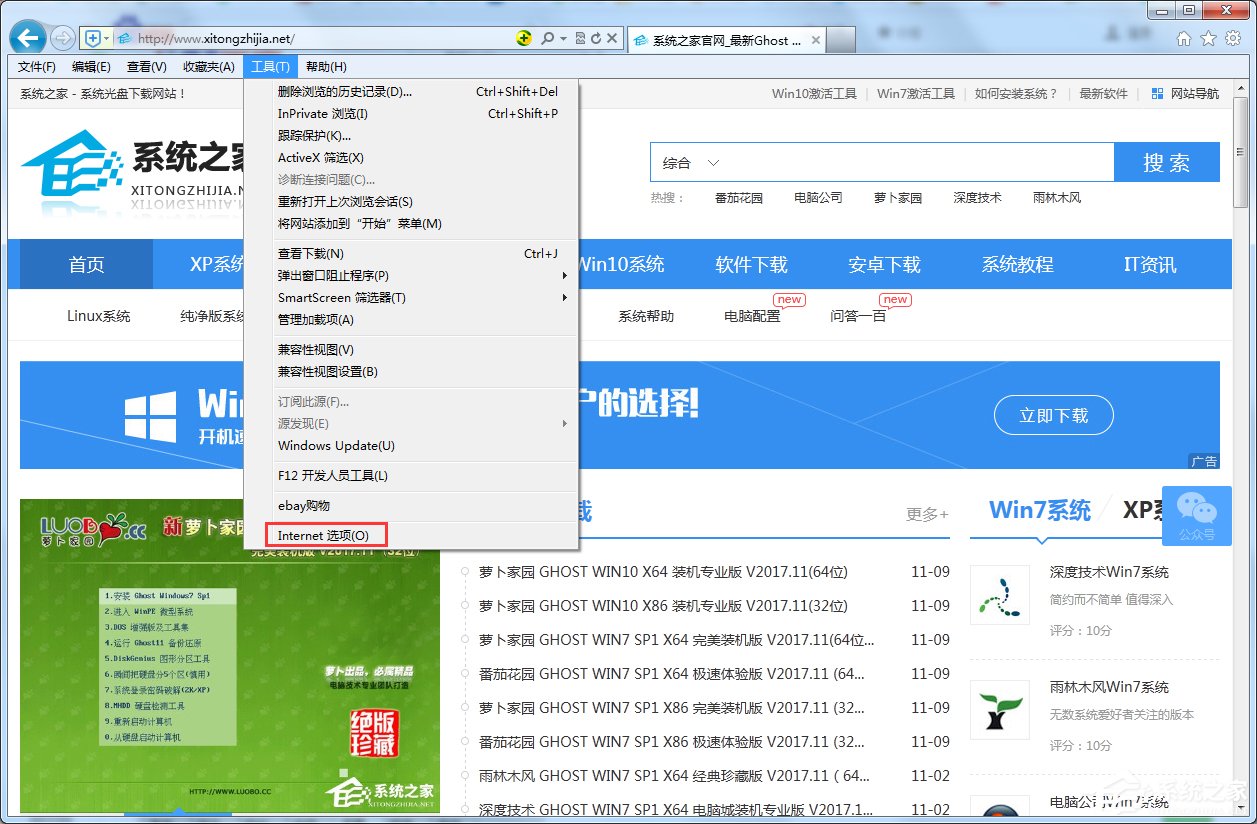Open a new browser tab
Screen dimensions: 1257x824
tap(843, 39)
